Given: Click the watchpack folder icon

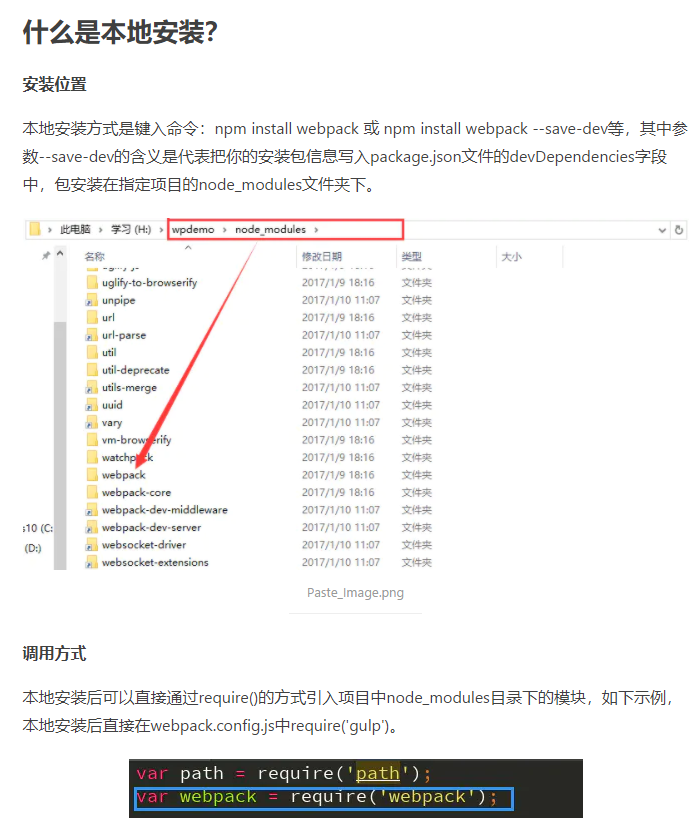Looking at the screenshot, I should coord(92,457).
